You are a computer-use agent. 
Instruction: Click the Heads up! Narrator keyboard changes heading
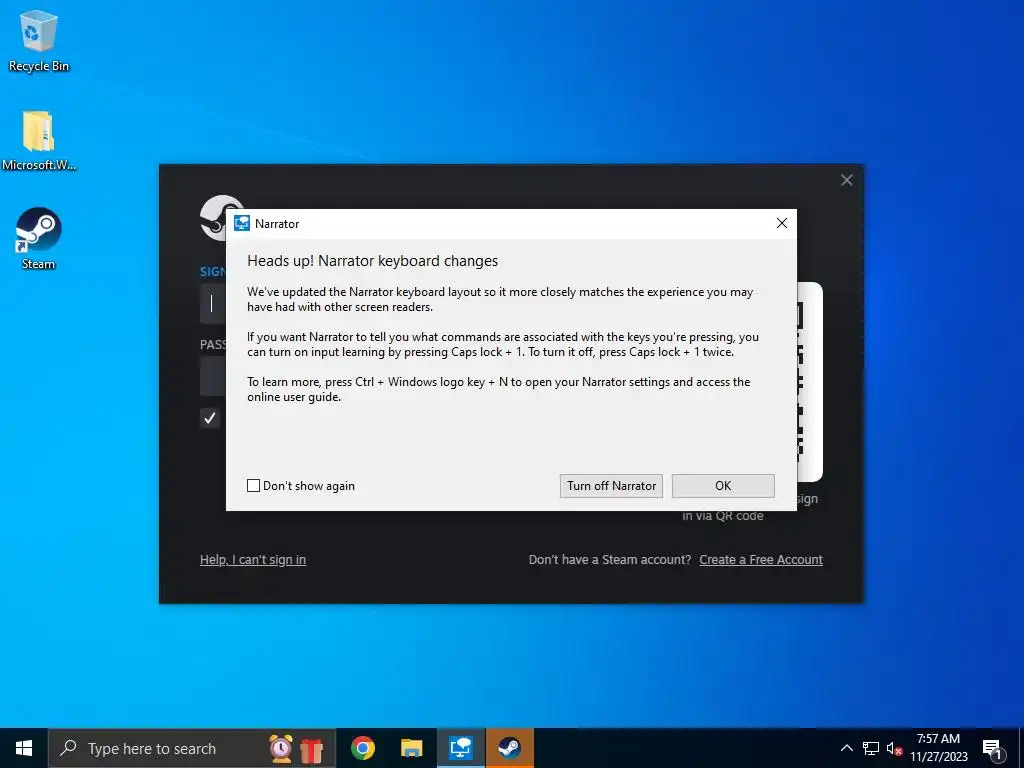tap(372, 261)
